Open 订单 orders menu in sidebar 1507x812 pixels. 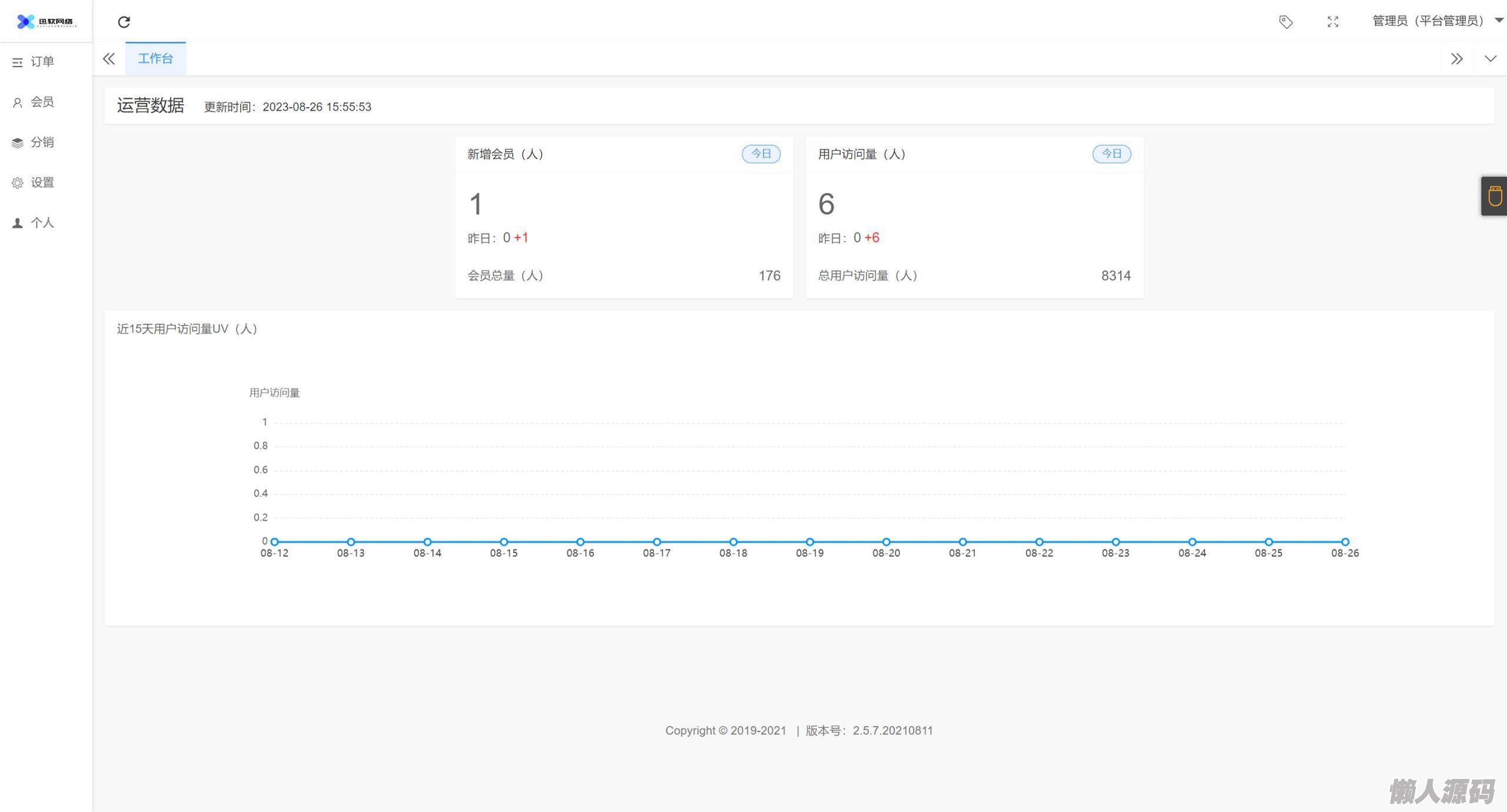(x=41, y=62)
